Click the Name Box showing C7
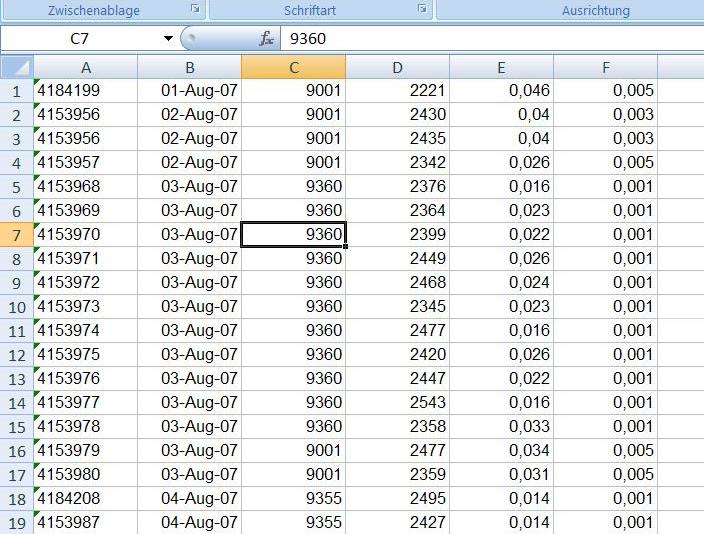 pyautogui.click(x=80, y=39)
